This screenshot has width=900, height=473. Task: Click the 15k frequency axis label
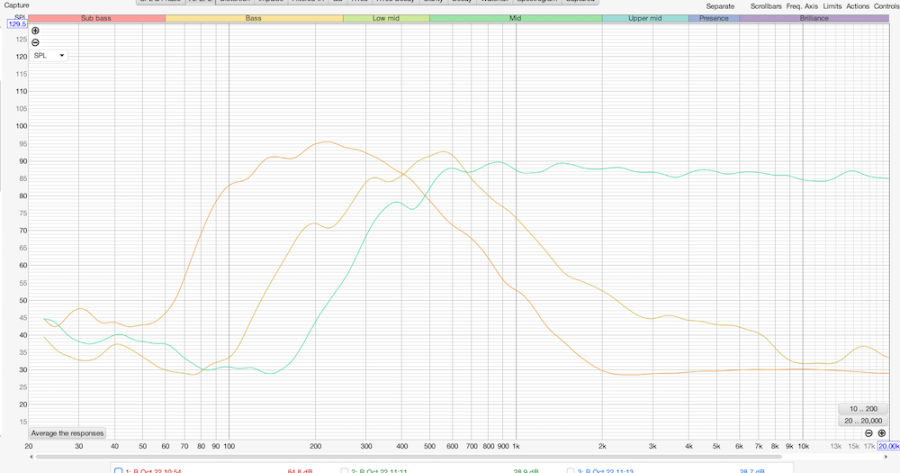pos(854,446)
